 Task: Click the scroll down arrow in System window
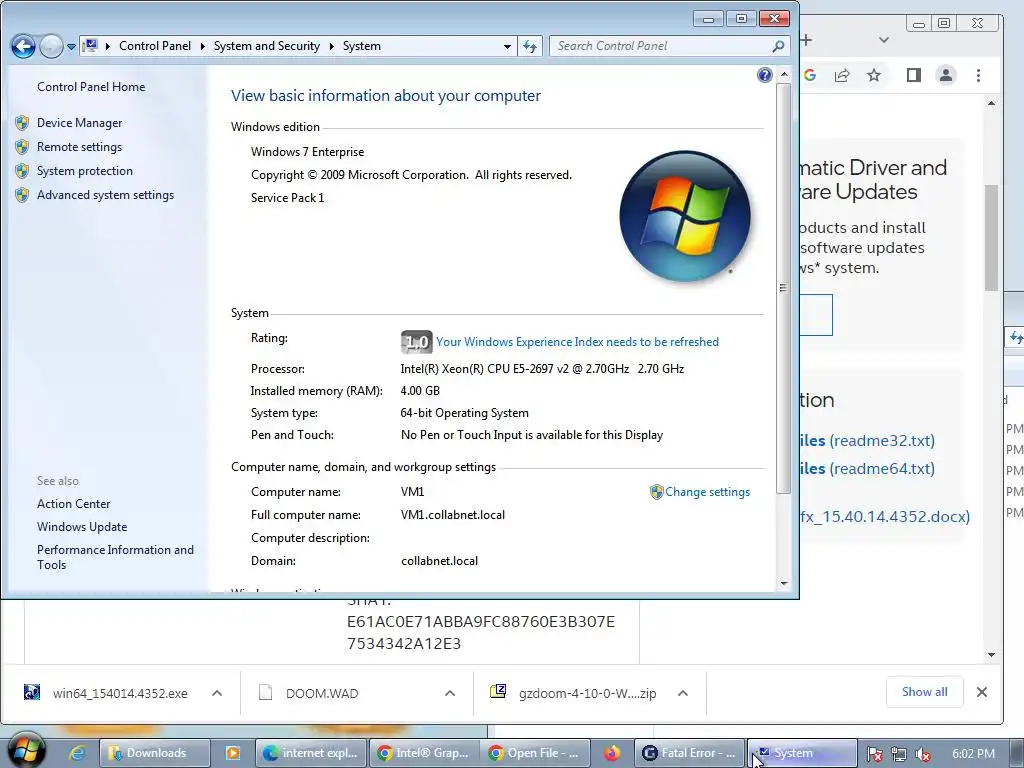point(784,584)
